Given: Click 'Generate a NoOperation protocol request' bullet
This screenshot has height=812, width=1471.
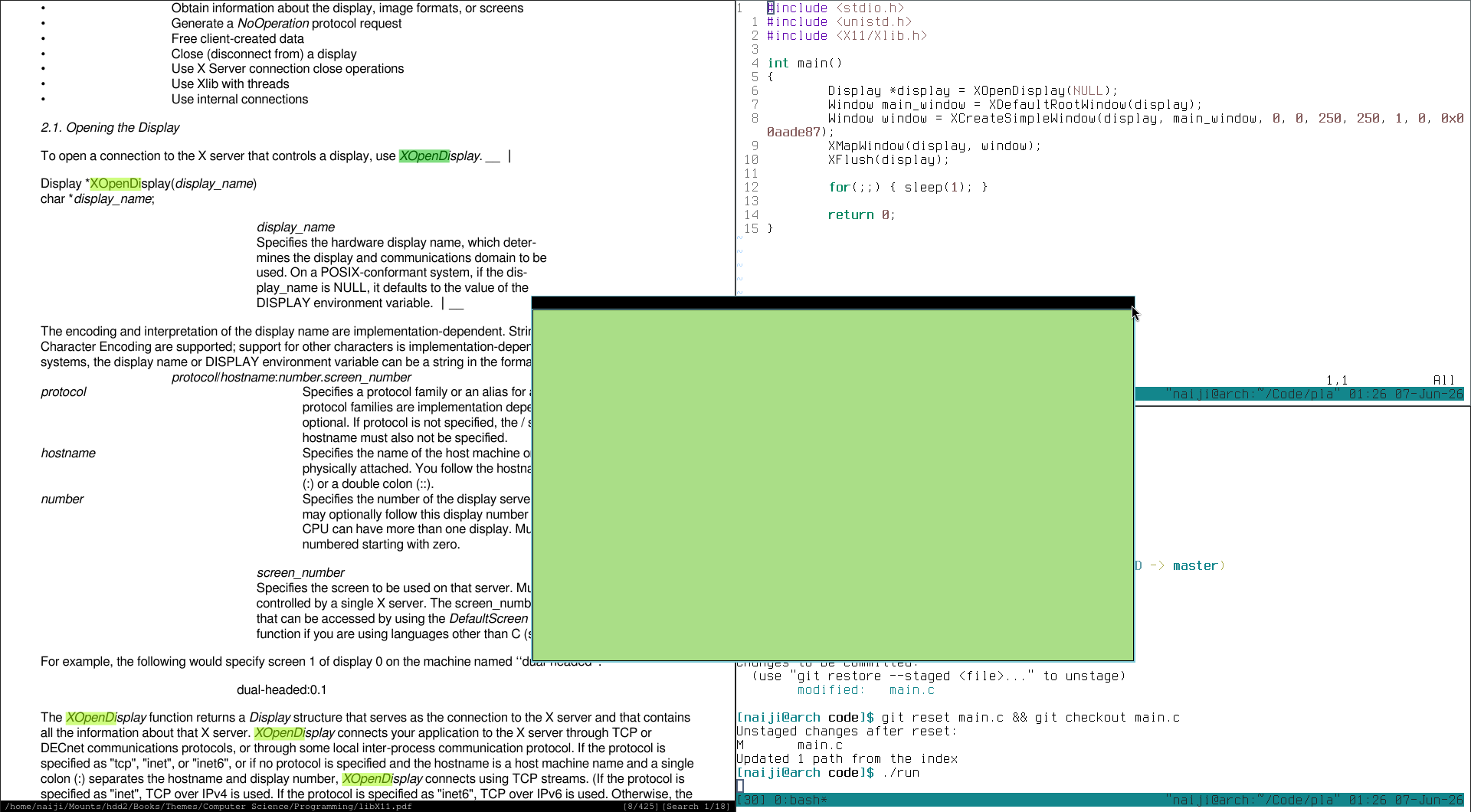Looking at the screenshot, I should click(x=287, y=24).
